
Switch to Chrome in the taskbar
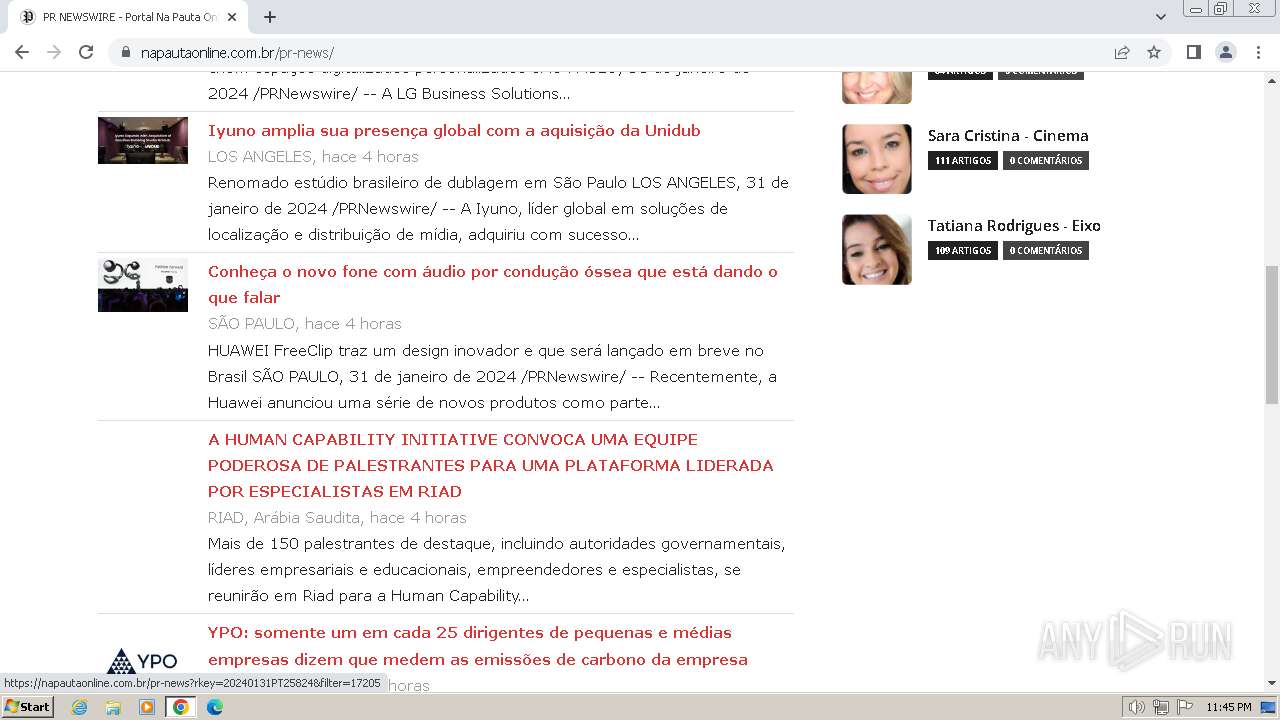tap(181, 707)
